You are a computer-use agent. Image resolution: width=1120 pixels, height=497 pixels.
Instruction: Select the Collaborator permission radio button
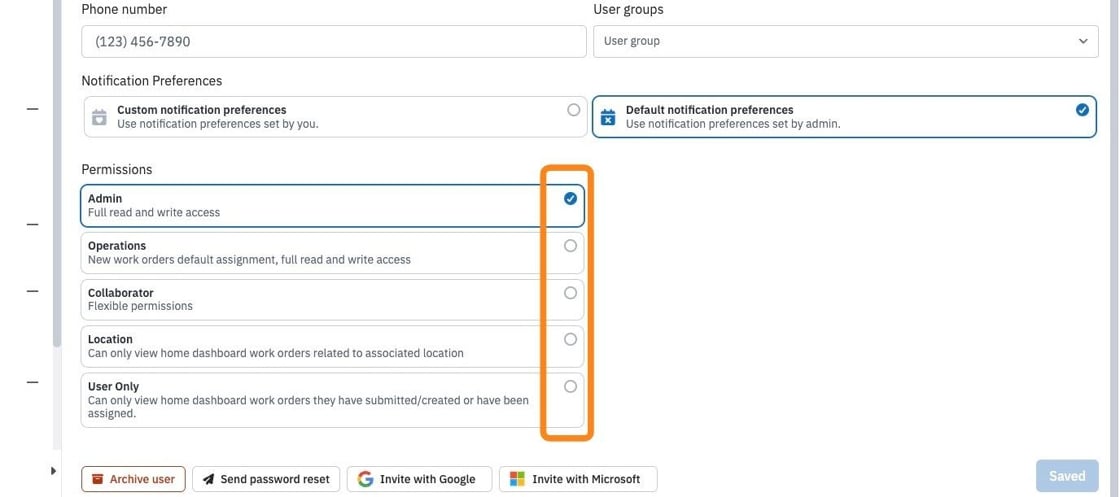click(x=570, y=293)
